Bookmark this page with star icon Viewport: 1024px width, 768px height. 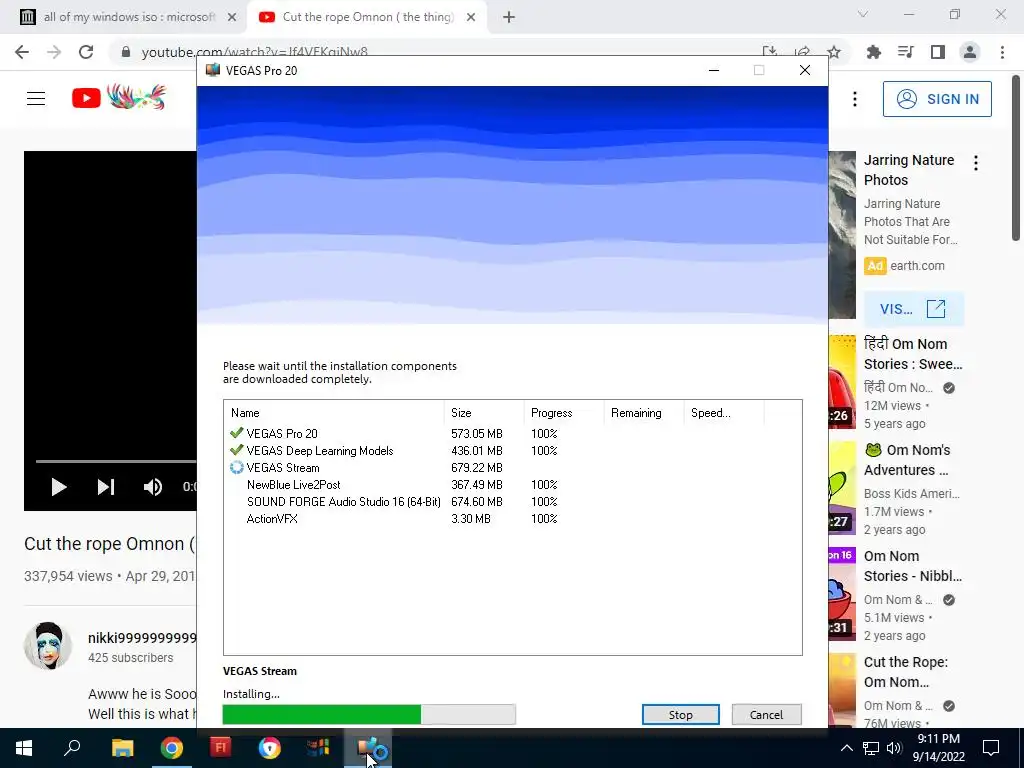pyautogui.click(x=834, y=52)
